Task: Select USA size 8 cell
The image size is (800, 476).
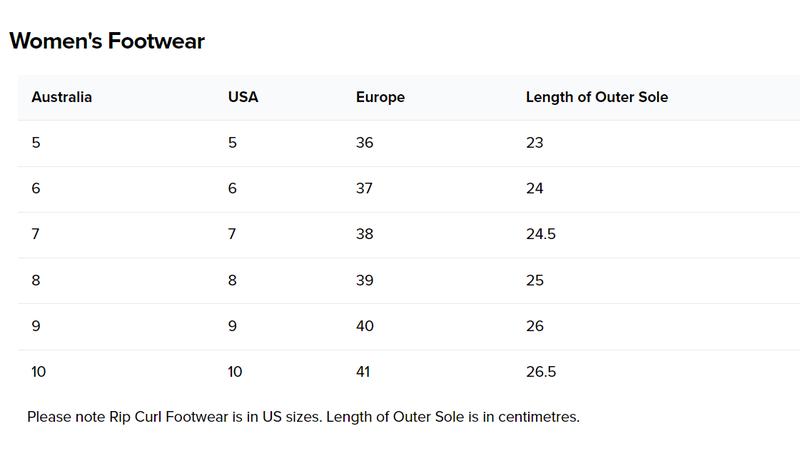Action: click(x=232, y=280)
